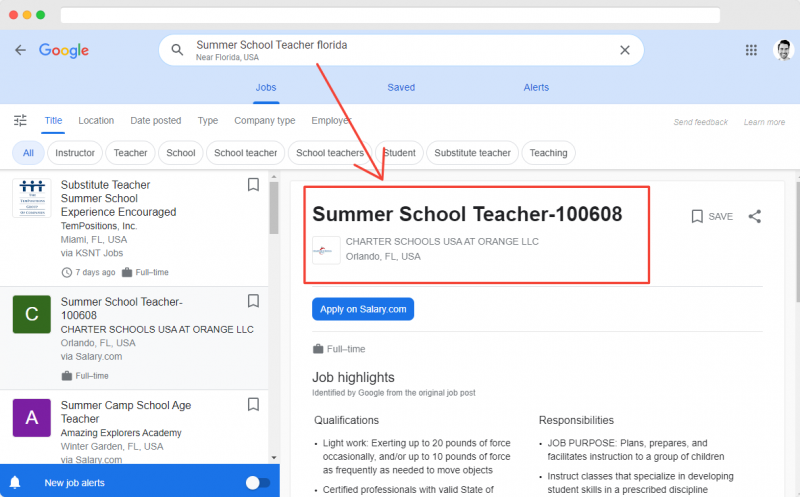Open the Summer Camp School Age Teacher listing
The width and height of the screenshot is (800, 497).
[126, 412]
